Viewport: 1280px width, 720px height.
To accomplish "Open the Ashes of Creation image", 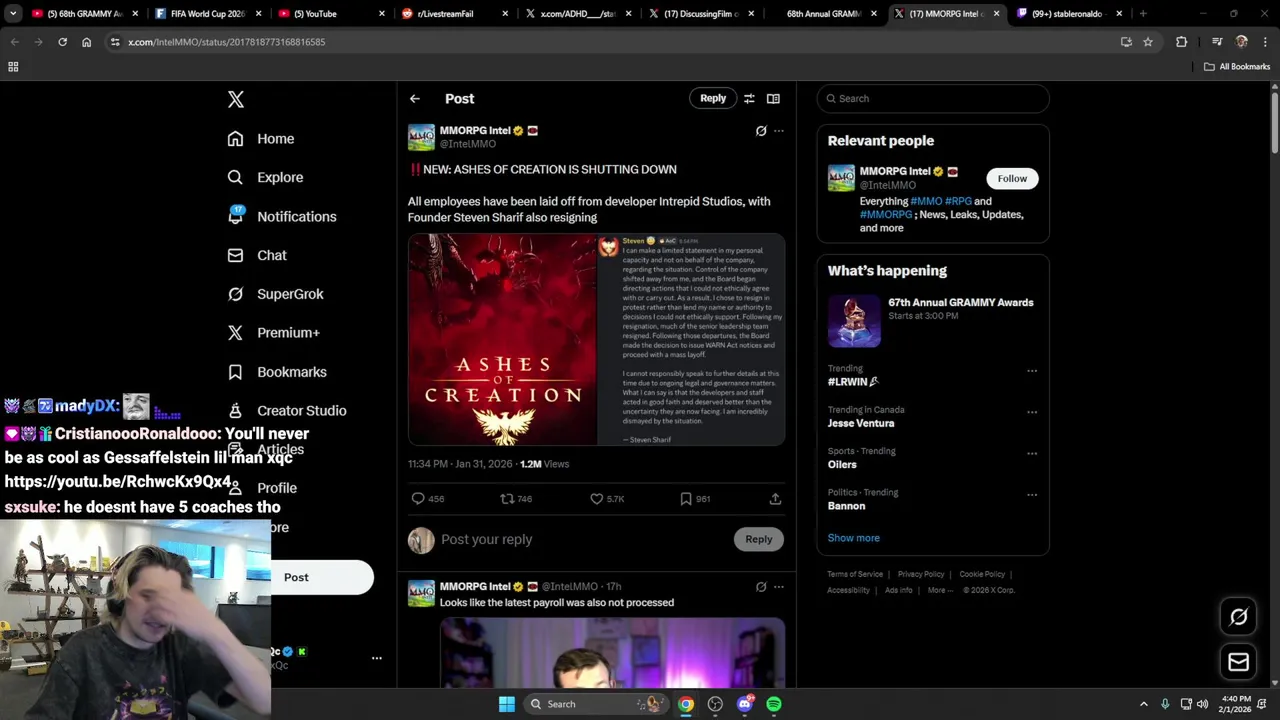I will point(502,339).
